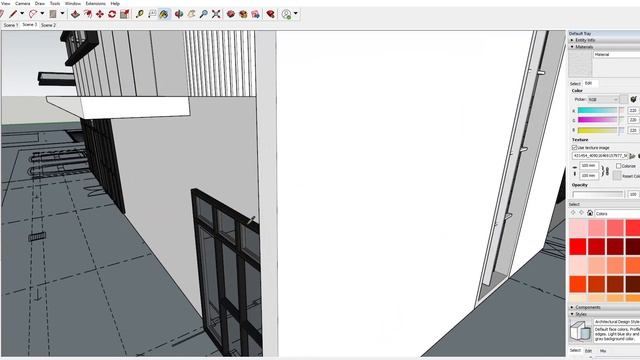Image resolution: width=640 pixels, height=360 pixels.
Task: Activate the Push/Pull tool
Action: [x=75, y=14]
